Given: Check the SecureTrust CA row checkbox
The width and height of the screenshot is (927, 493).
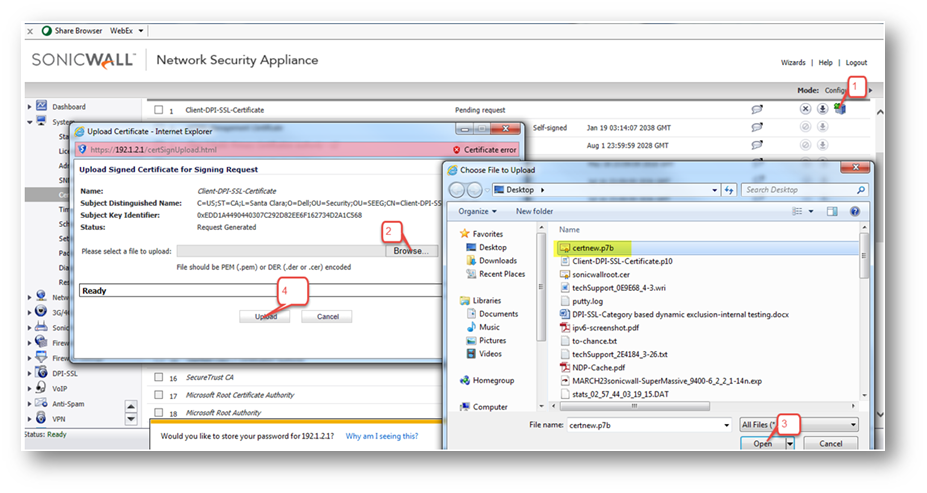Looking at the screenshot, I should (x=158, y=377).
